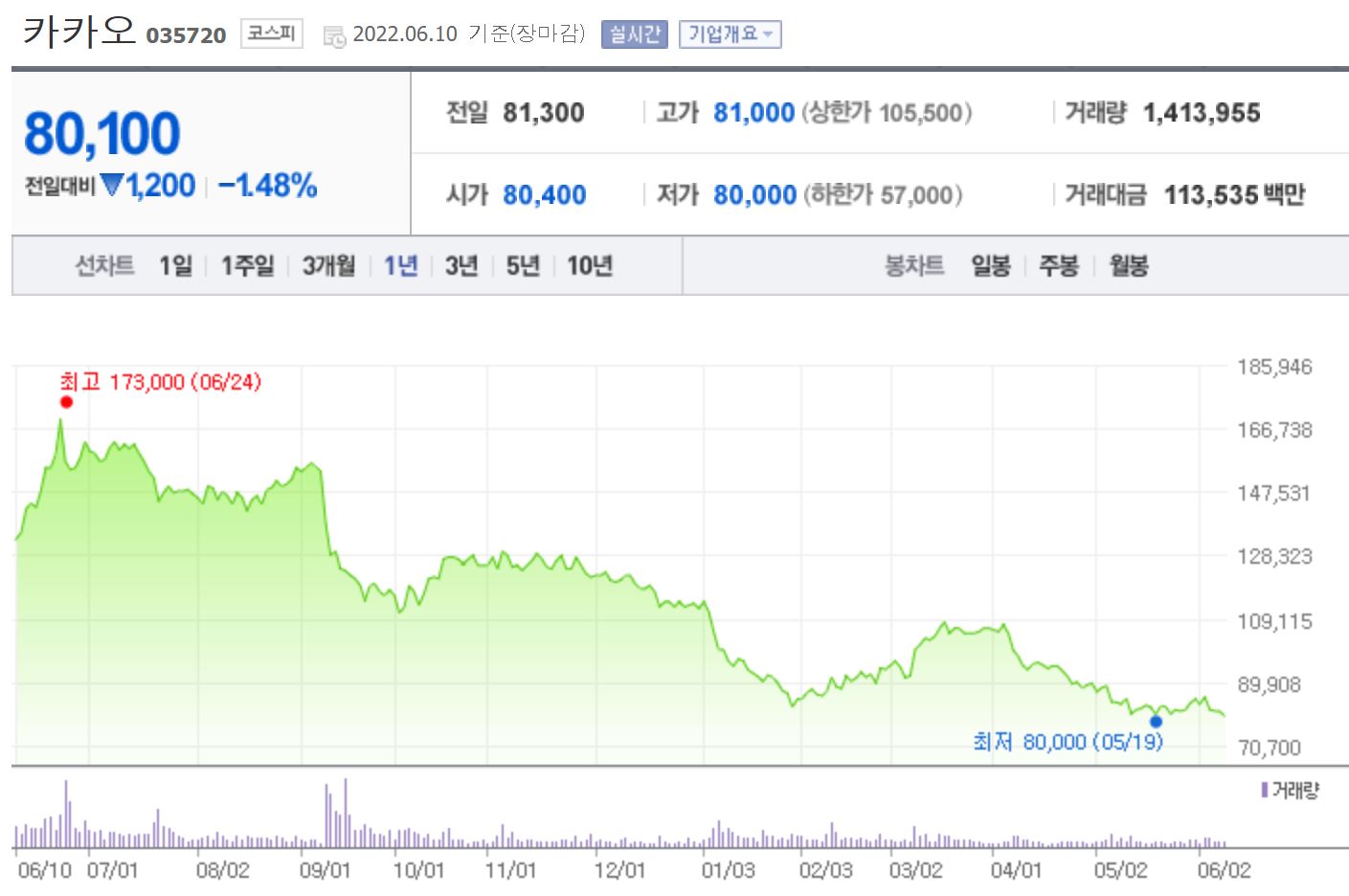Click the 실시간 button

tap(635, 34)
